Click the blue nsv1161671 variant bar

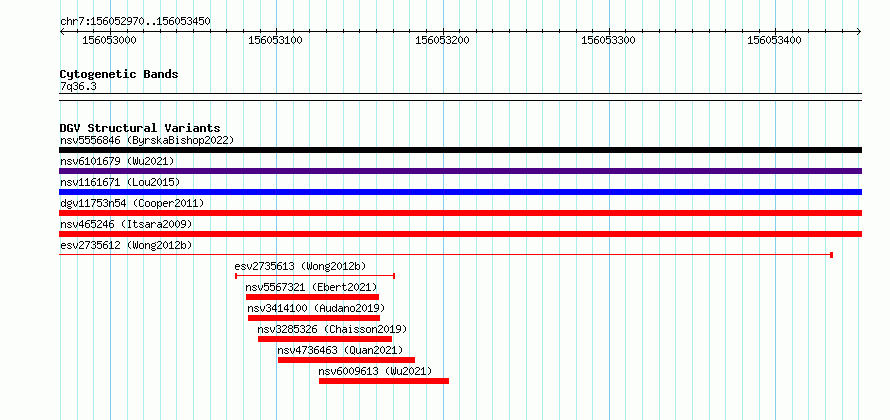coord(460,192)
